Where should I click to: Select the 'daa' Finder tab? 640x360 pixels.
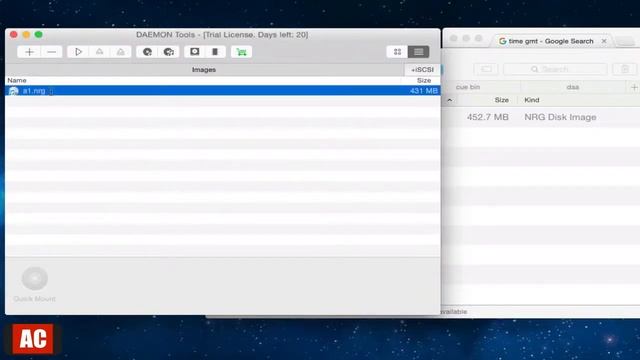coord(573,87)
